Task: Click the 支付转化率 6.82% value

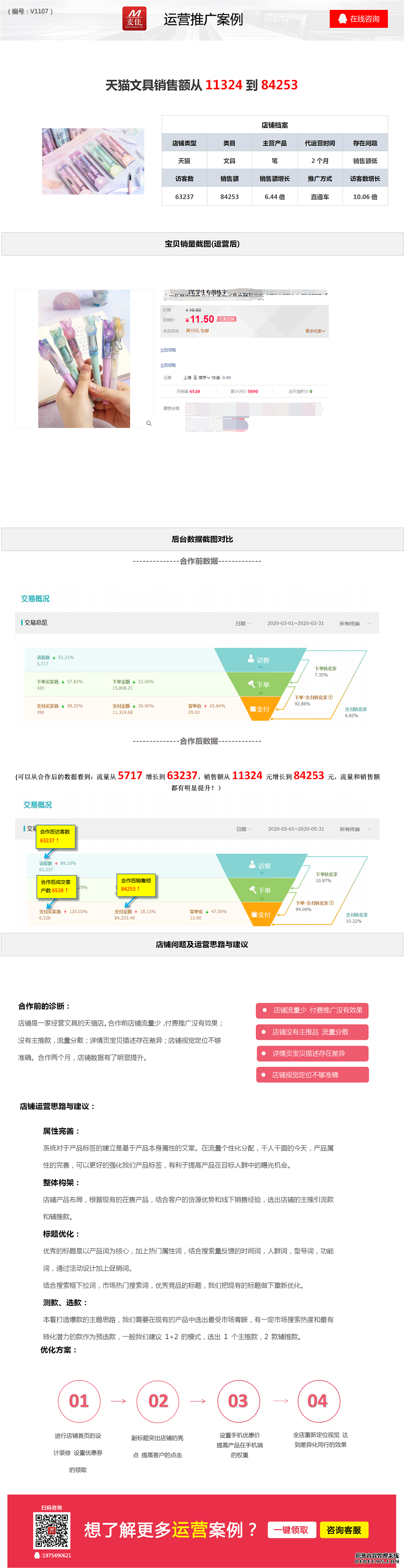Action: [351, 715]
